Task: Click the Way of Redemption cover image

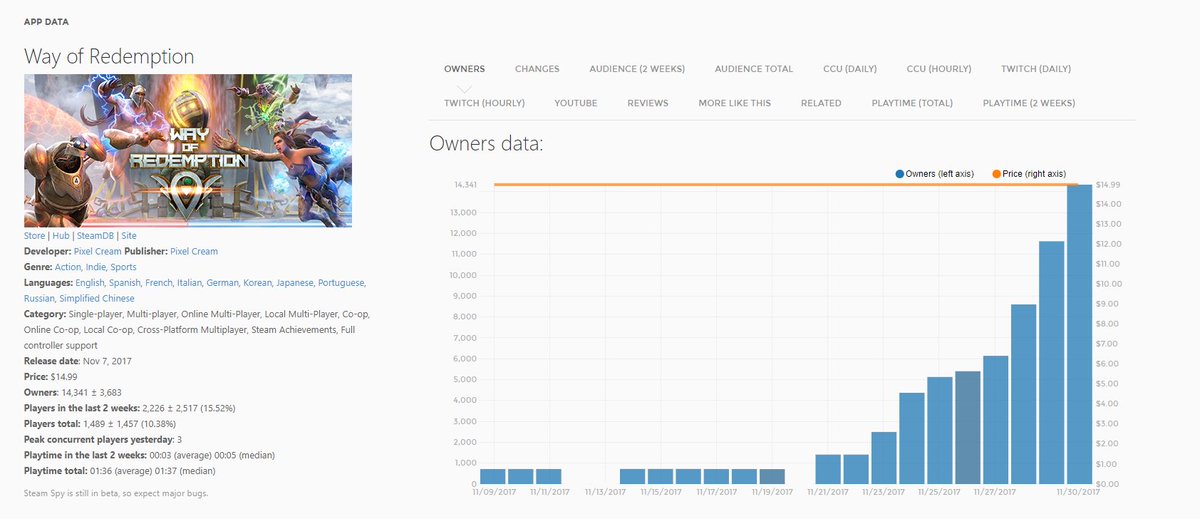Action: tap(188, 150)
